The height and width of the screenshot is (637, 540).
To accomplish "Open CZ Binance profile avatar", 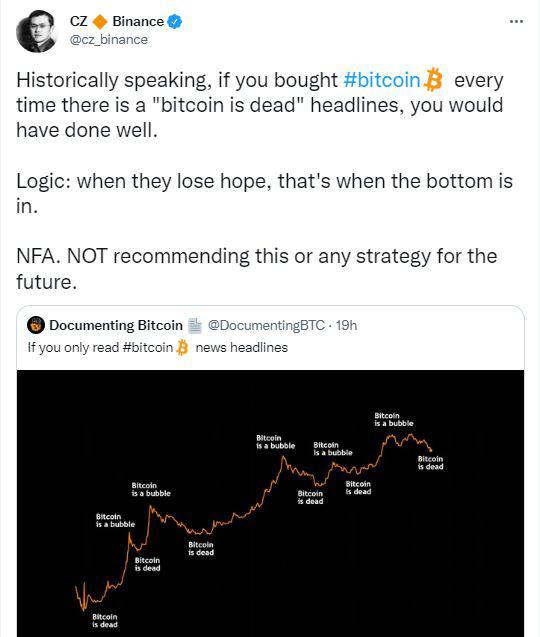I will (37, 31).
